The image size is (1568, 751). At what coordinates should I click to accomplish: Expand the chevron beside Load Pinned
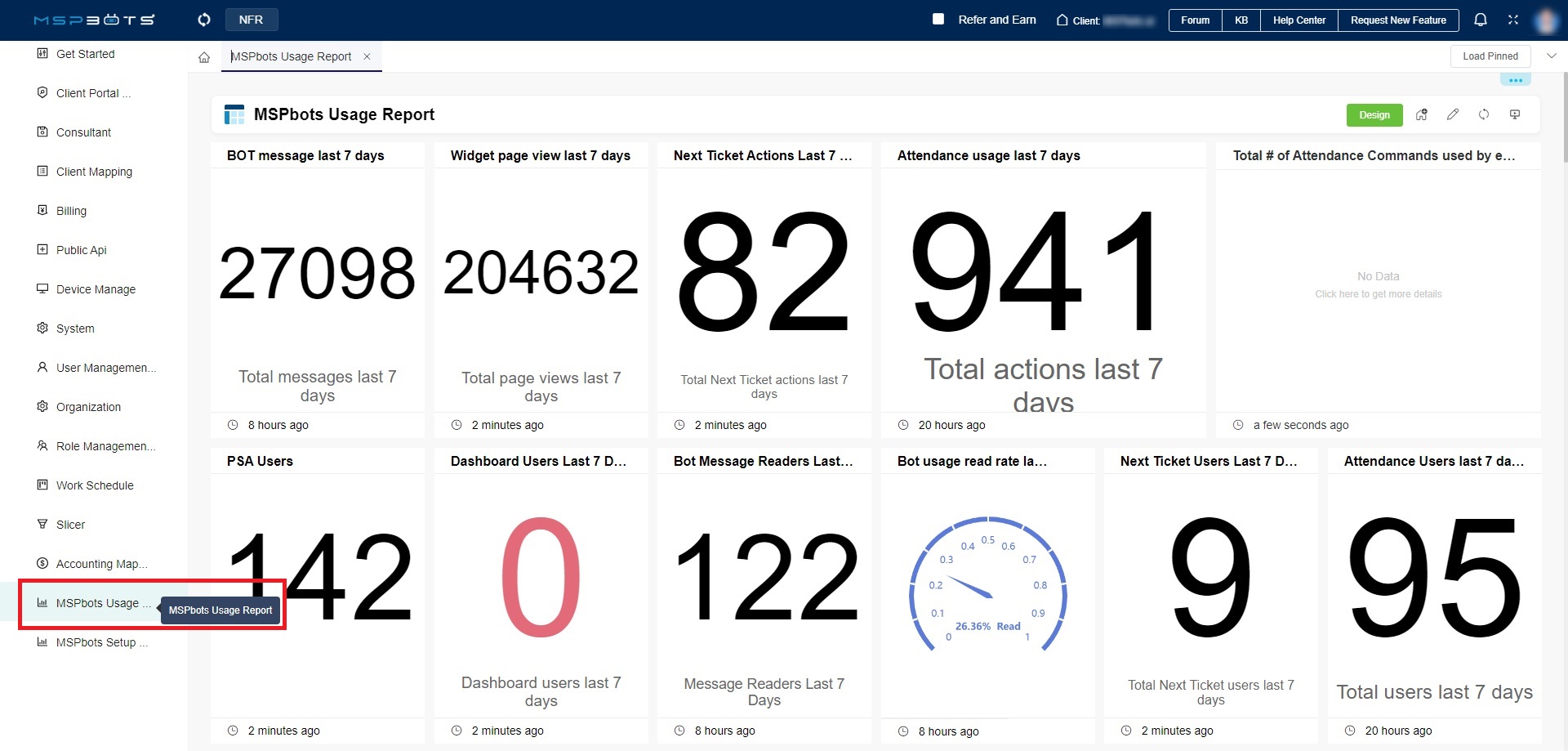1552,56
